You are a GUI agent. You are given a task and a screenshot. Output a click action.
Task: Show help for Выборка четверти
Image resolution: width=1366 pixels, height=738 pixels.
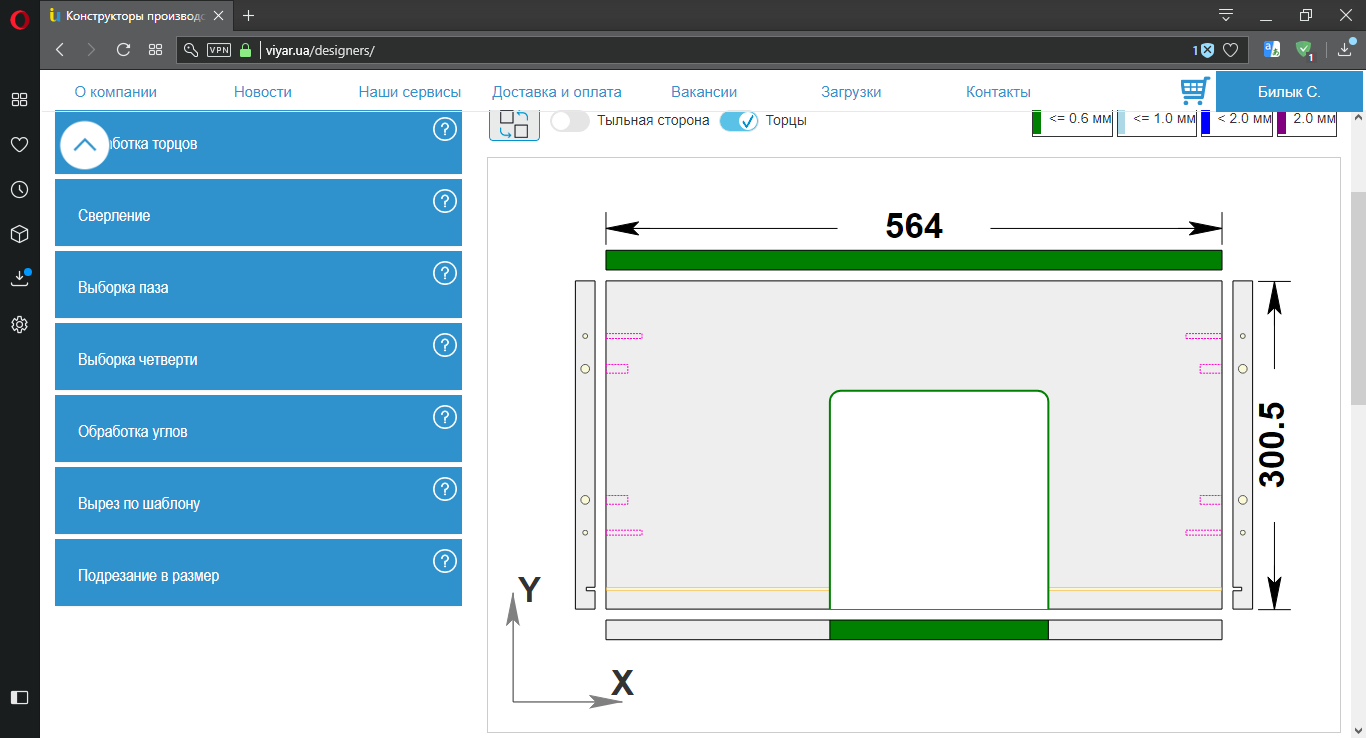coord(445,345)
